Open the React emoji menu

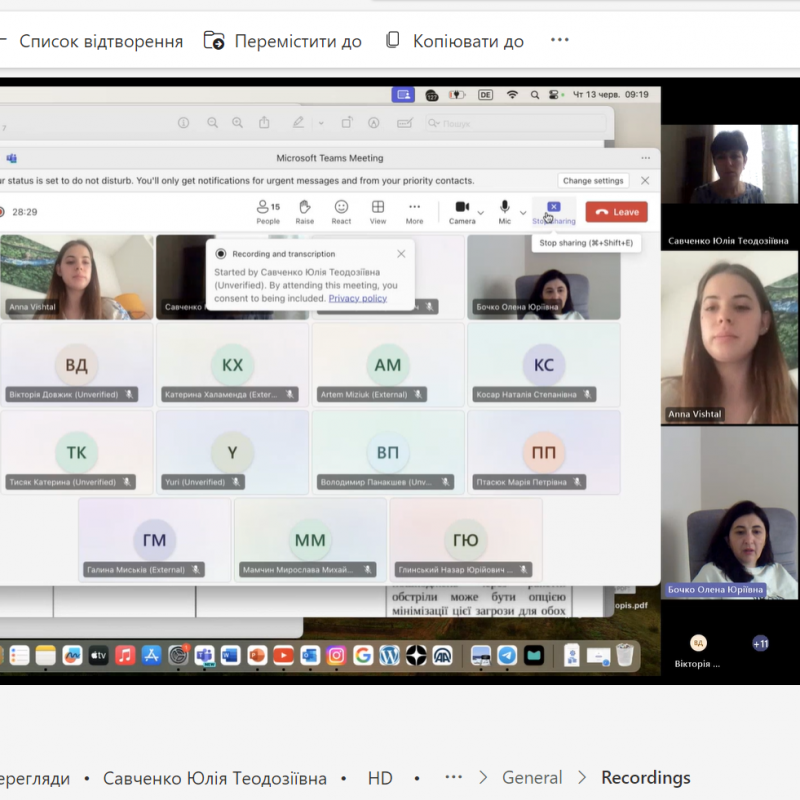pyautogui.click(x=341, y=212)
